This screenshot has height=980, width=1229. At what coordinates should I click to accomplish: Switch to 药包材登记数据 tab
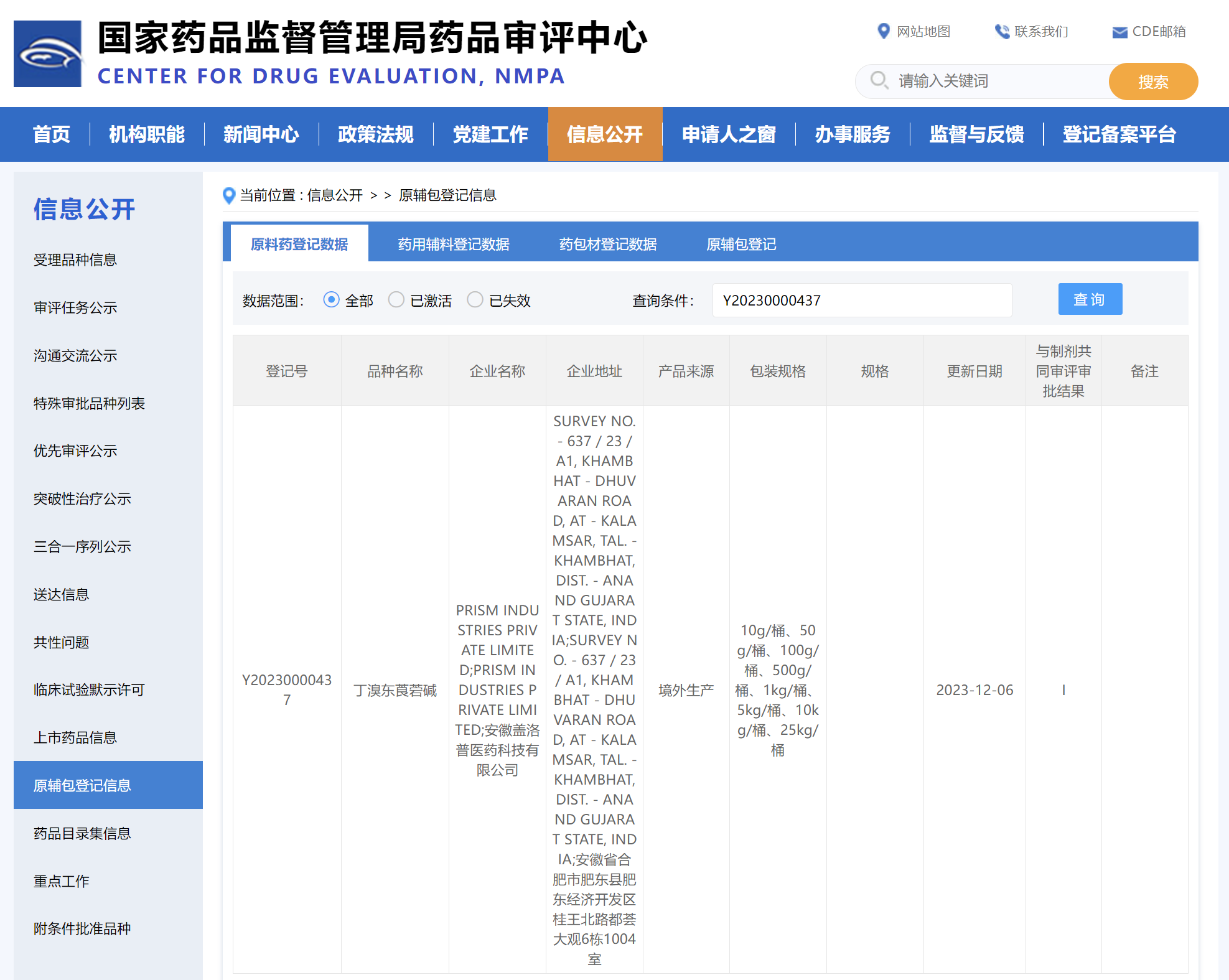click(x=607, y=244)
